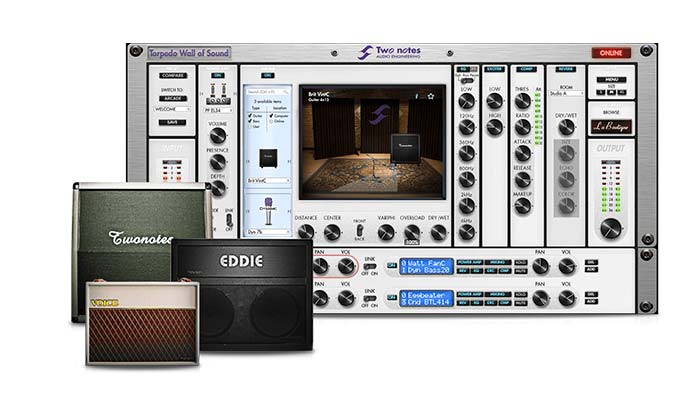Viewport: 699px width, 393px height.
Task: Click the COMPARE button
Action: (173, 75)
